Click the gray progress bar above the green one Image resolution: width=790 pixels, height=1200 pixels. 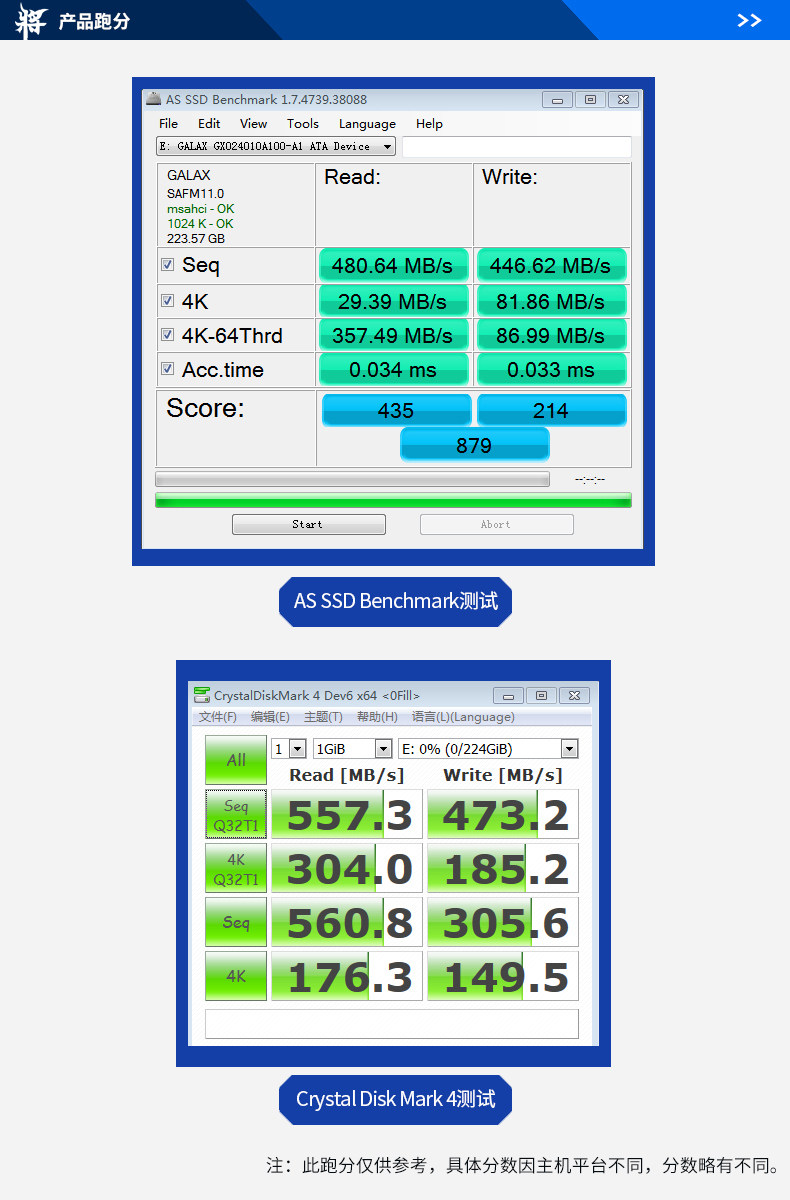point(352,479)
